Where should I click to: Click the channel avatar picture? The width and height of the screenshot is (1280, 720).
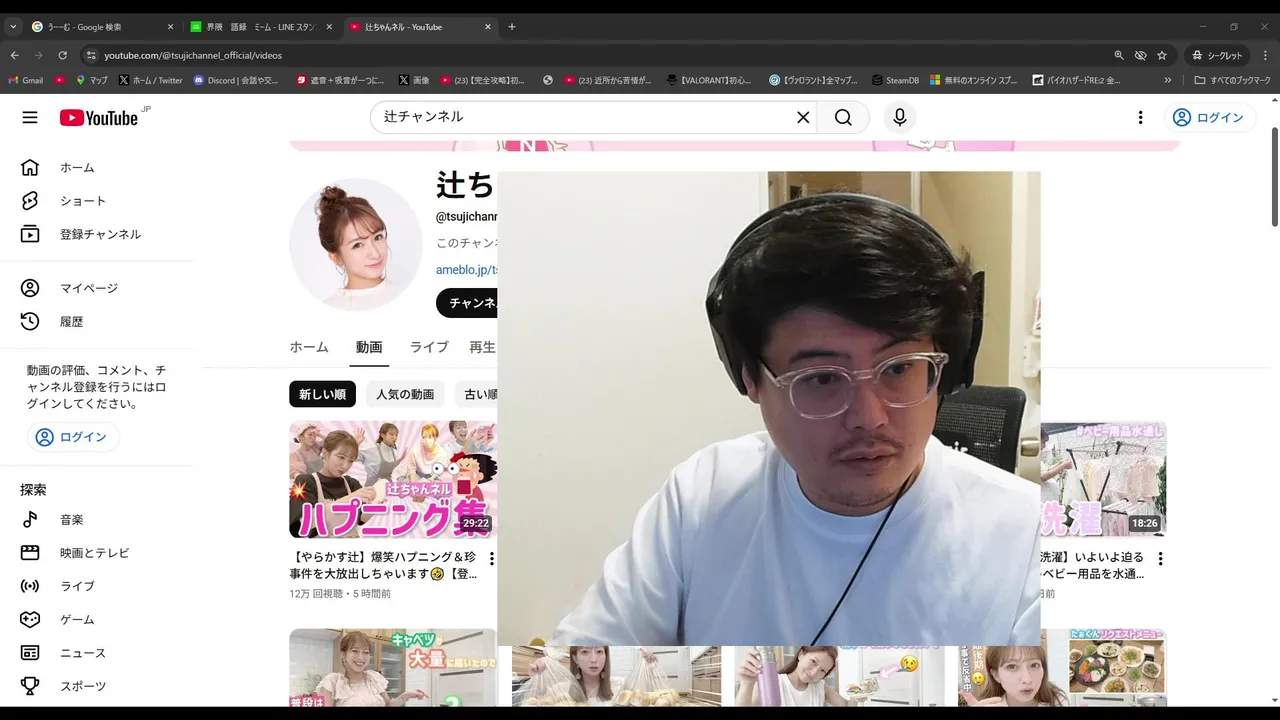coord(356,245)
